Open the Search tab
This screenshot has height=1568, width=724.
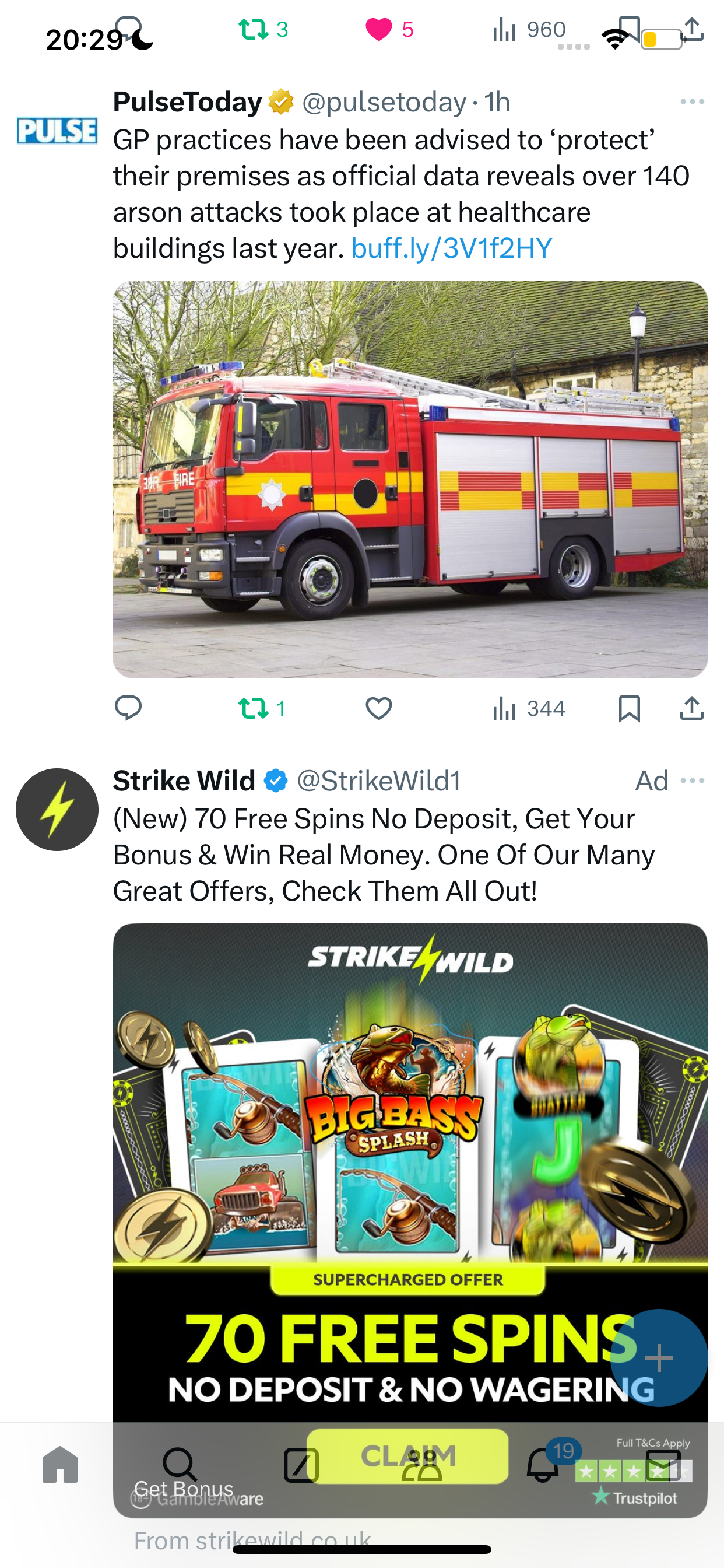pyautogui.click(x=180, y=1465)
